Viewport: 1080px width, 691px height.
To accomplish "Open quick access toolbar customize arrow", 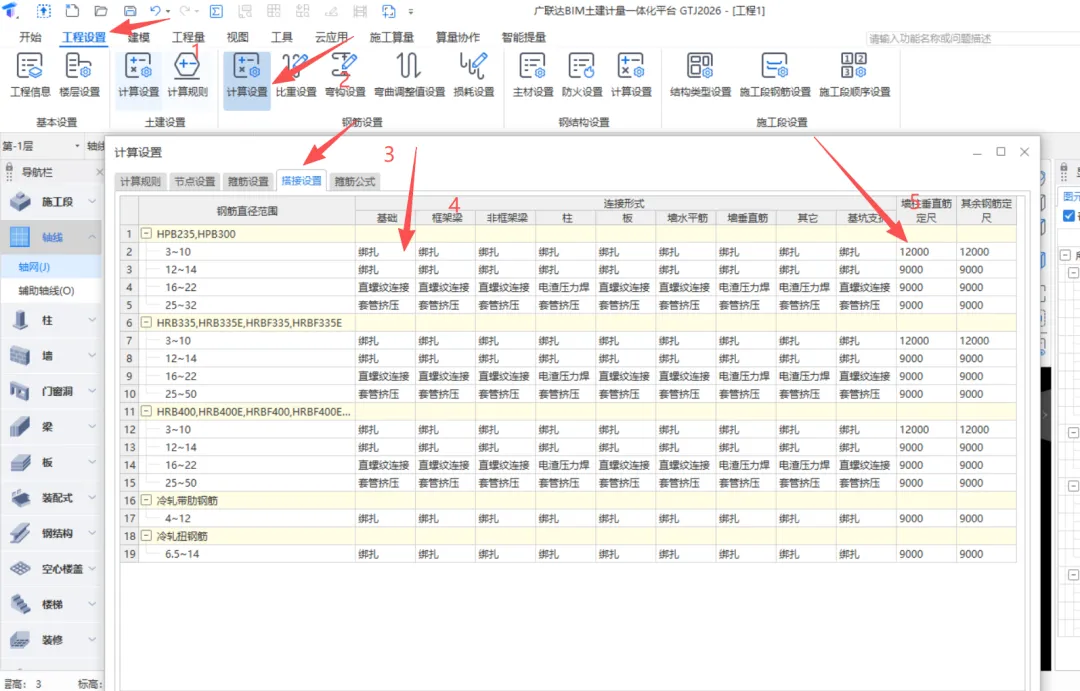I will [411, 12].
